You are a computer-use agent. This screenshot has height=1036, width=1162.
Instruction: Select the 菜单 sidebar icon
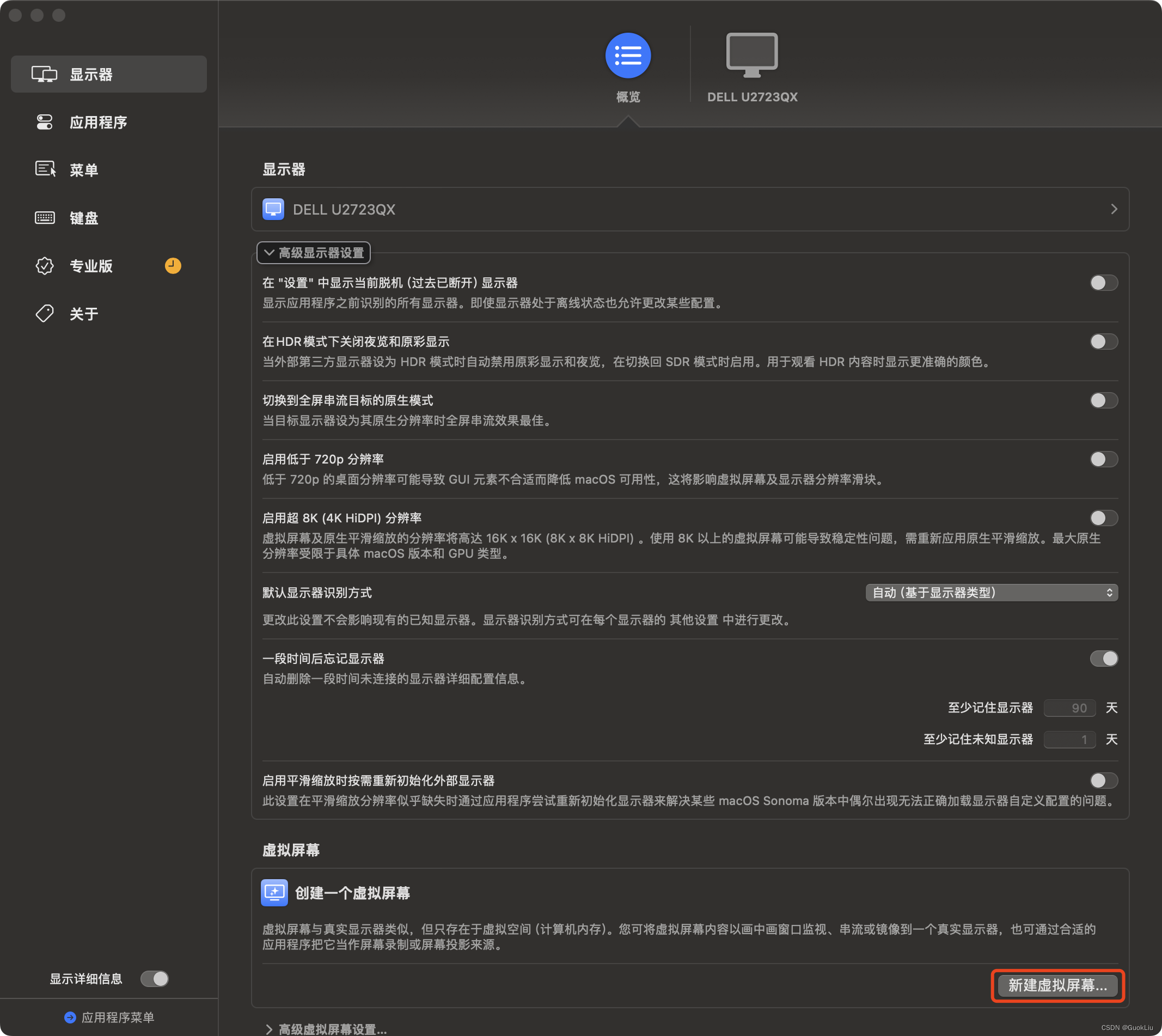[45, 169]
